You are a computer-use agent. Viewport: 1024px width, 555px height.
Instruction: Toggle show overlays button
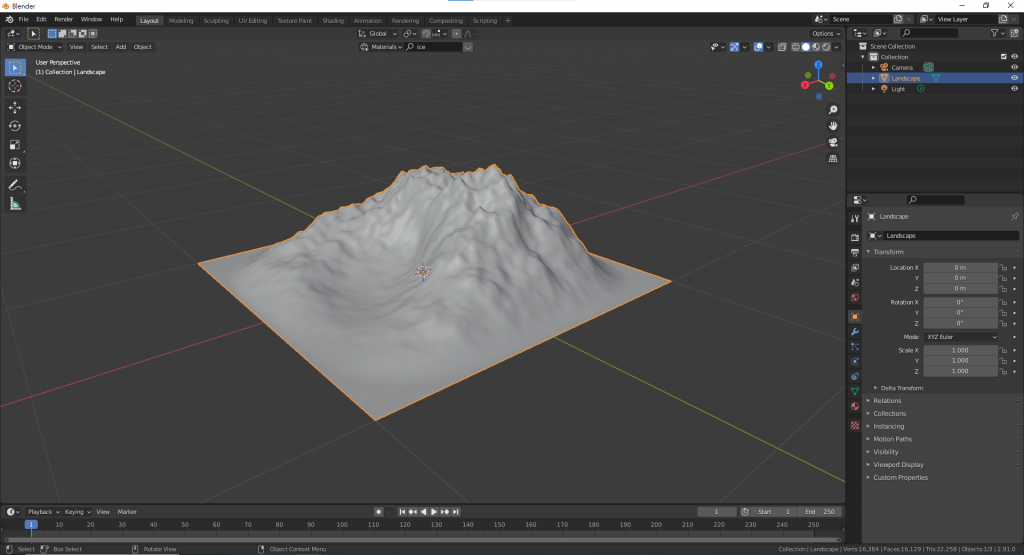point(758,47)
